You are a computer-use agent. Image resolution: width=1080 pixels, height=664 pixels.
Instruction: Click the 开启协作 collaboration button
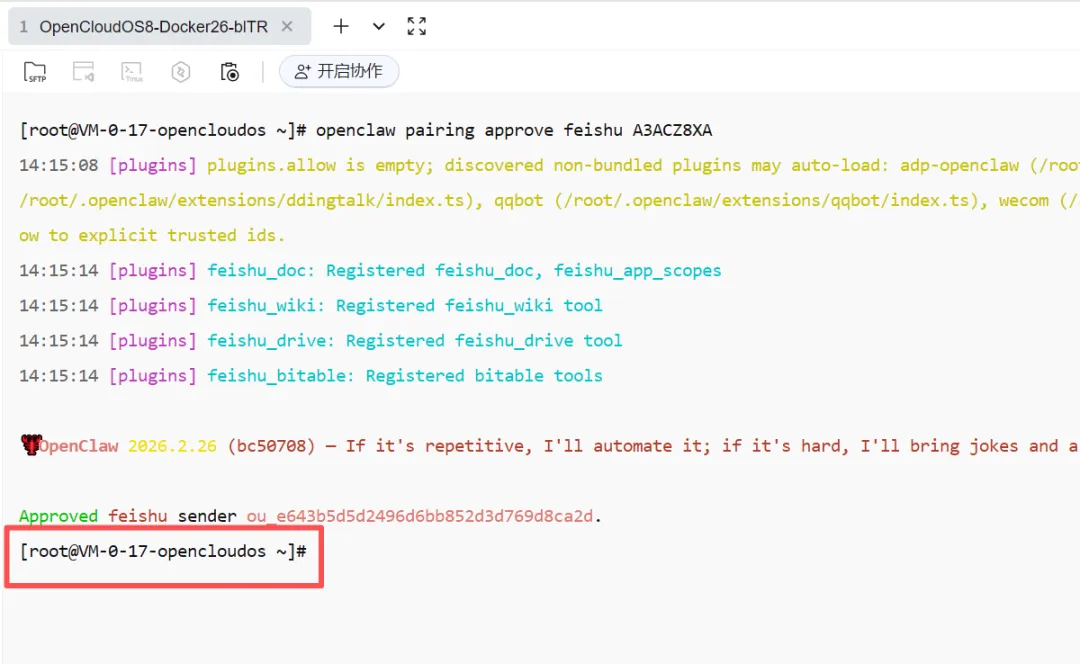coord(339,71)
